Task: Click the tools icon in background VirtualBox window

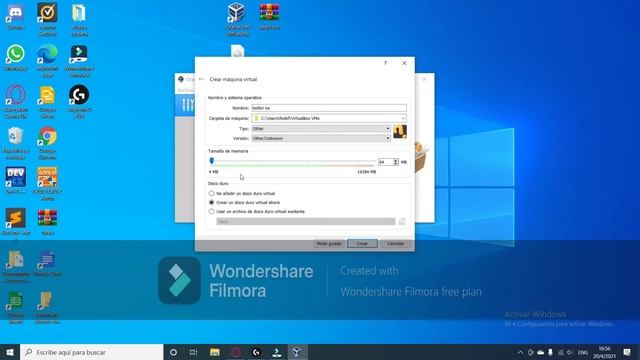Action: [x=187, y=105]
